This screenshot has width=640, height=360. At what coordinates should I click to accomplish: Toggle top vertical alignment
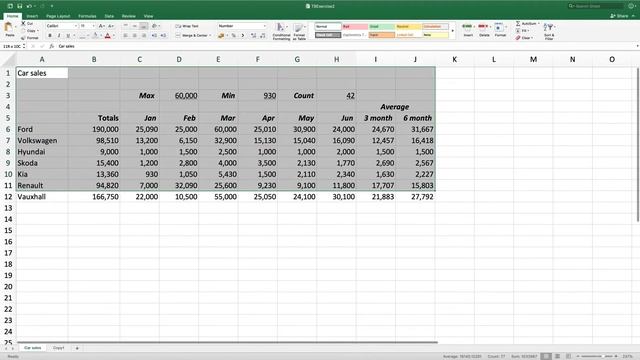point(125,26)
